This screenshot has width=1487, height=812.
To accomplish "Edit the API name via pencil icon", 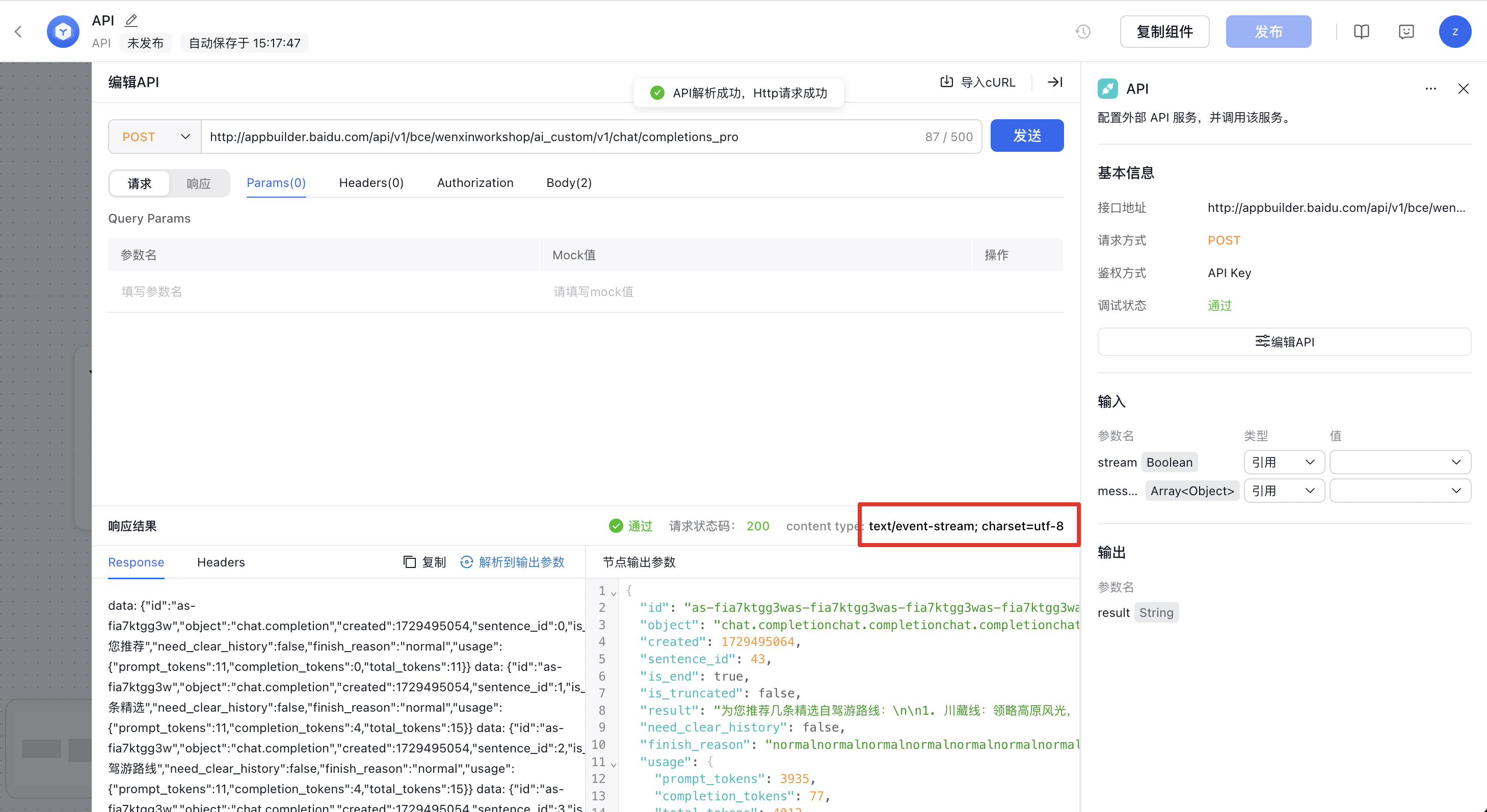I will [x=131, y=20].
